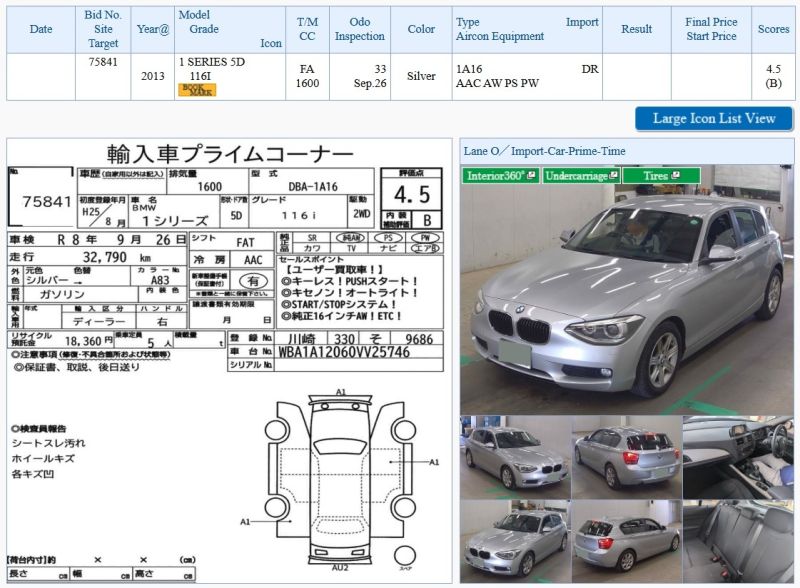Click the Date column header
Image resolution: width=800 pixels, height=588 pixels.
(x=41, y=30)
